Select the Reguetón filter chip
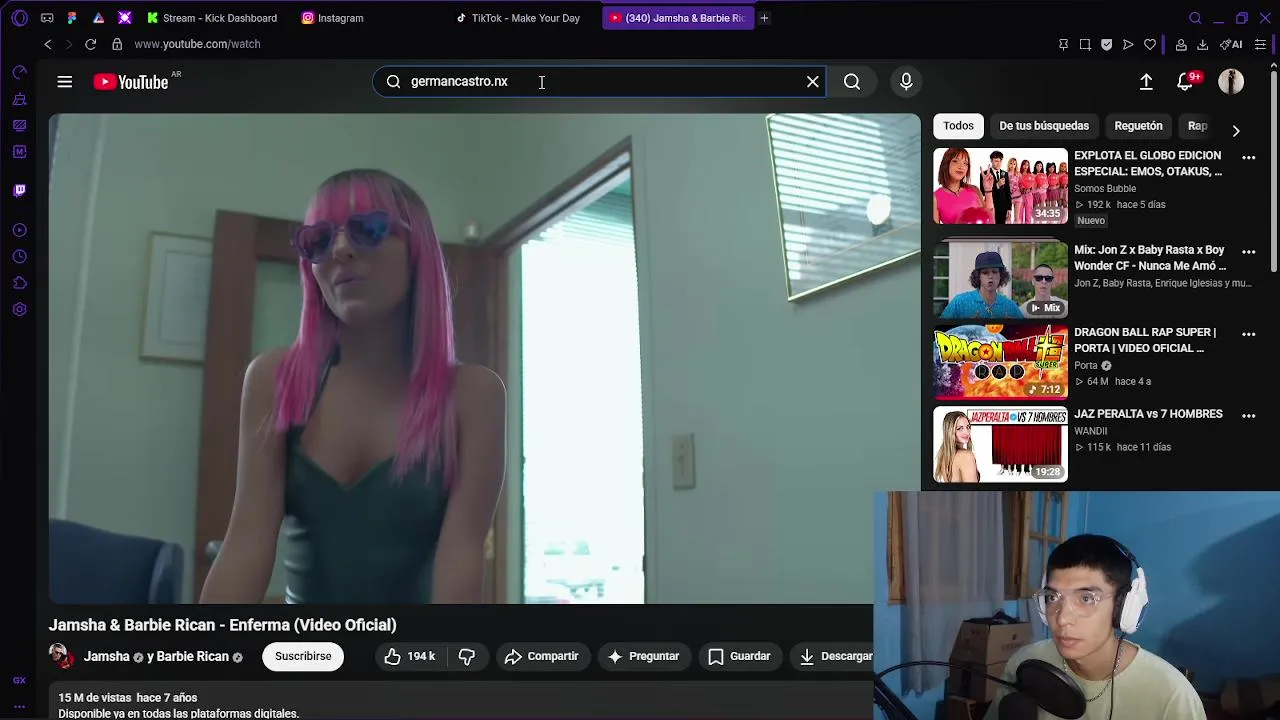 tap(1138, 126)
